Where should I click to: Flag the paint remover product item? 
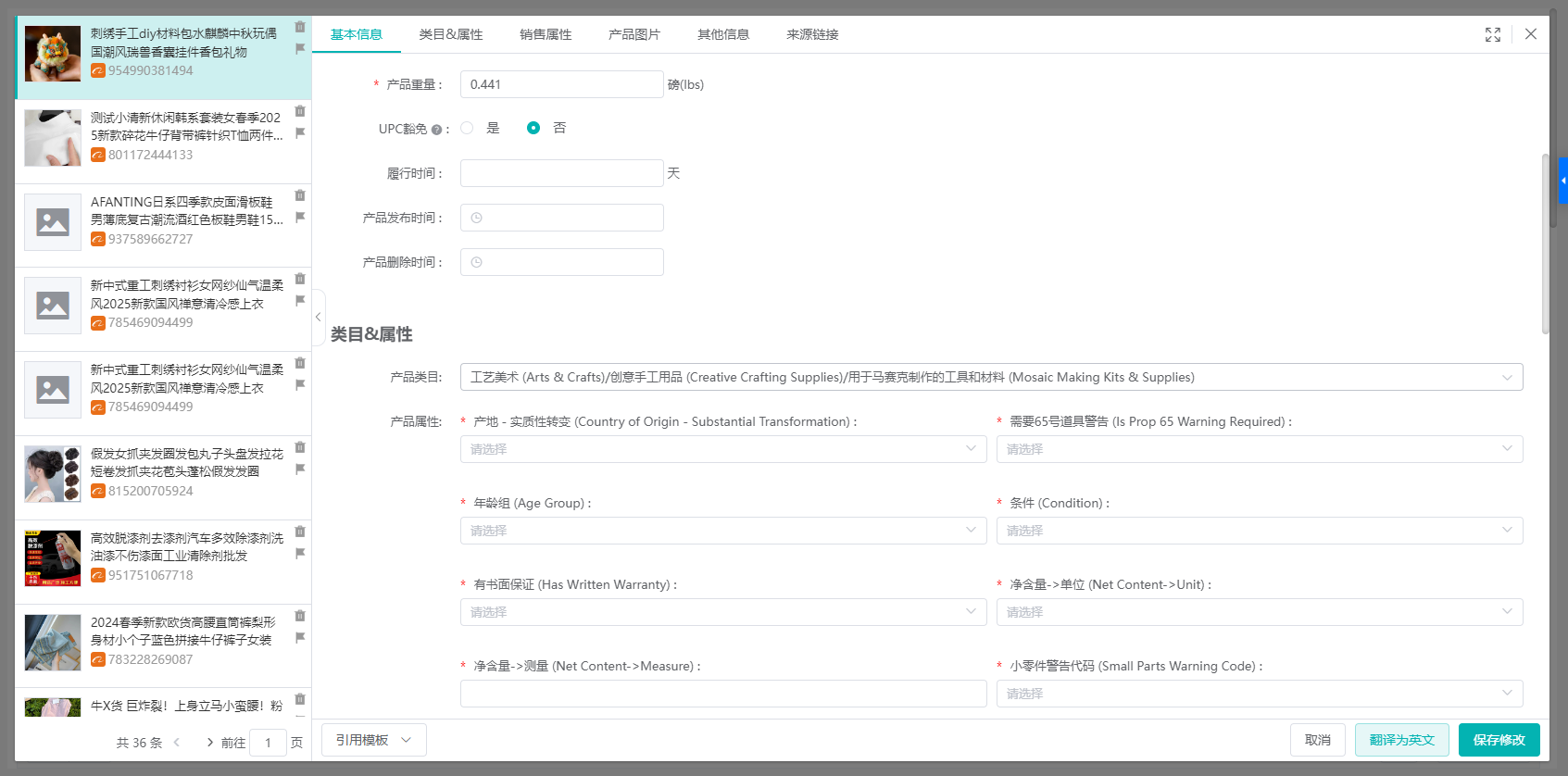pyautogui.click(x=300, y=554)
